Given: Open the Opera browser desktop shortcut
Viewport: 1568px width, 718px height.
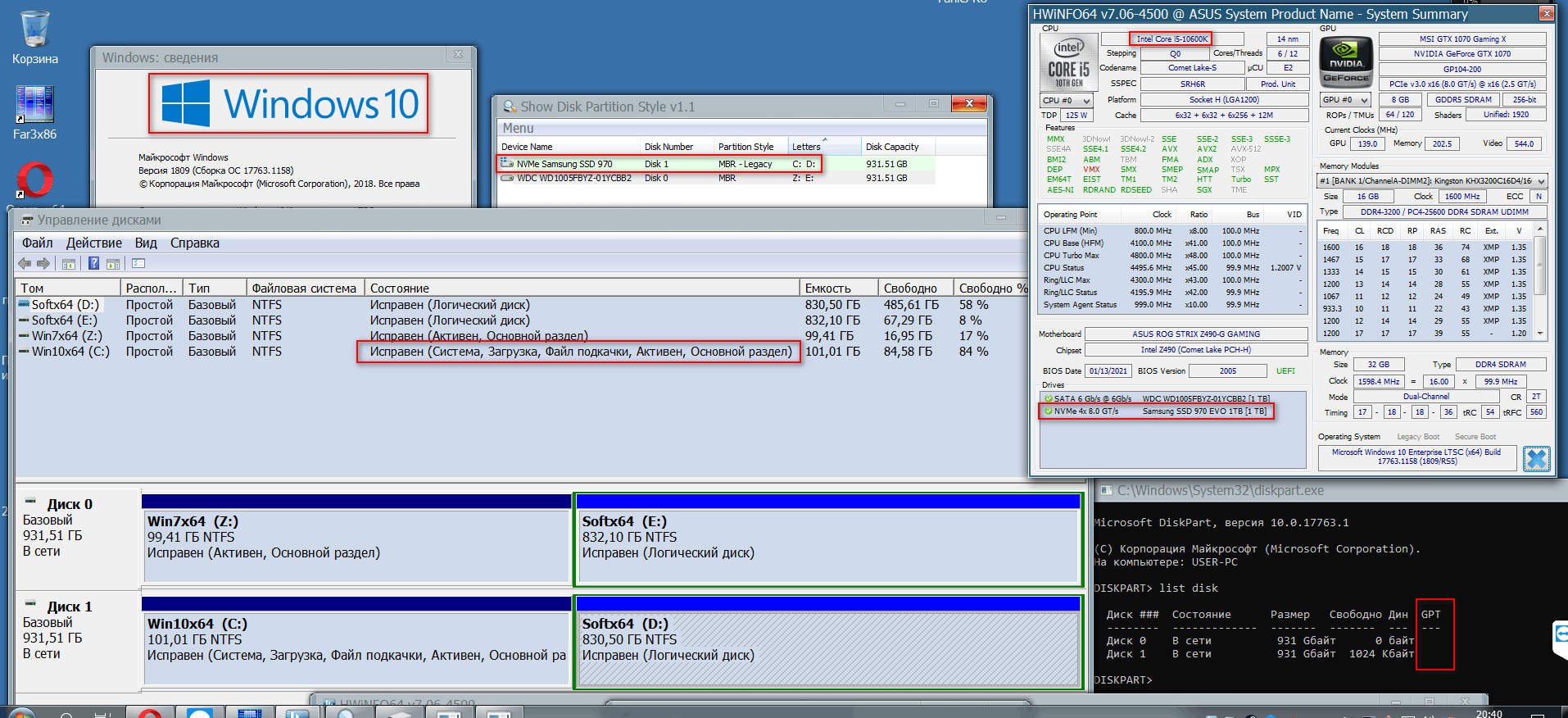Looking at the screenshot, I should point(35,180).
